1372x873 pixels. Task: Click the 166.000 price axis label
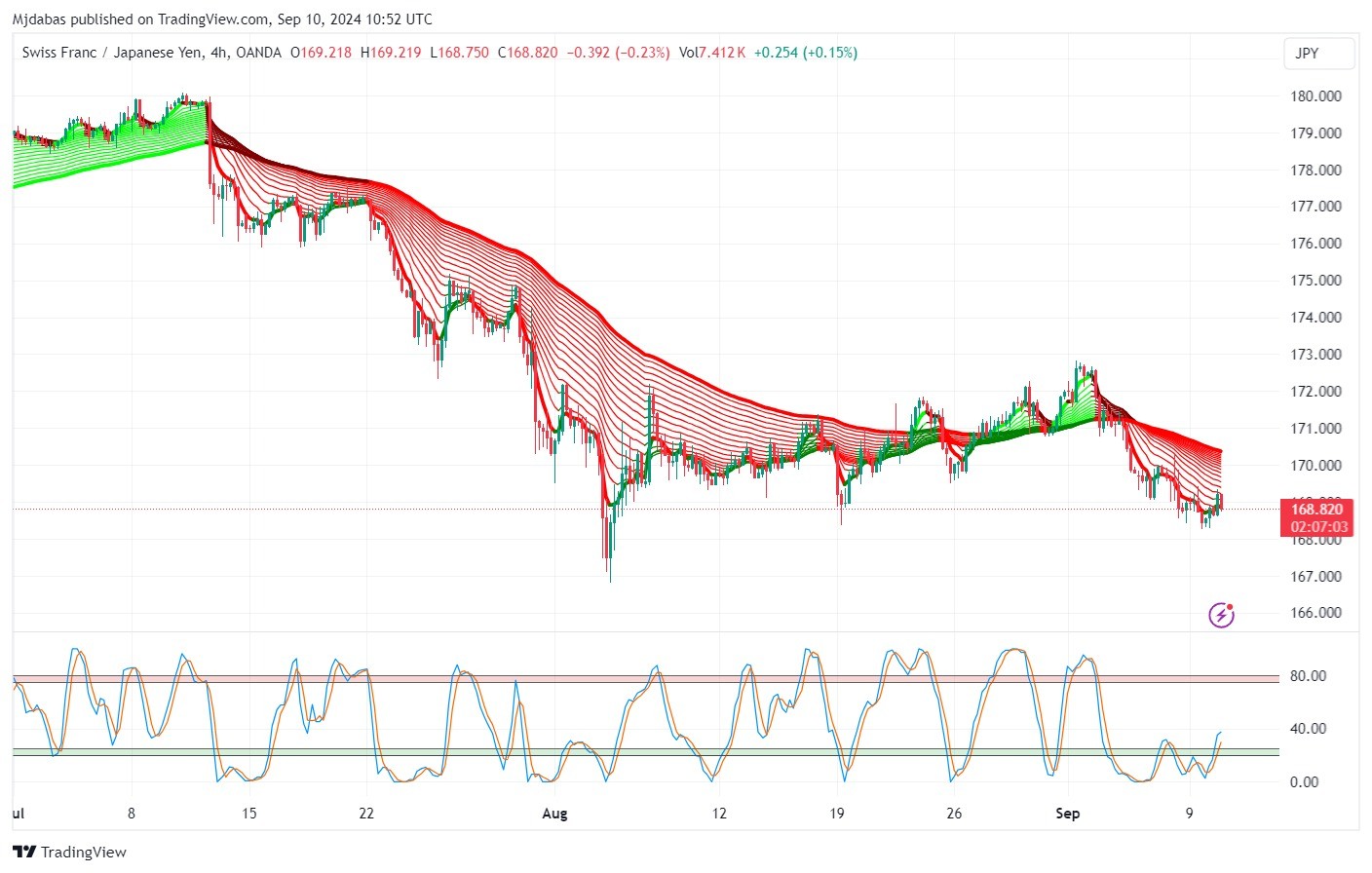1315,613
